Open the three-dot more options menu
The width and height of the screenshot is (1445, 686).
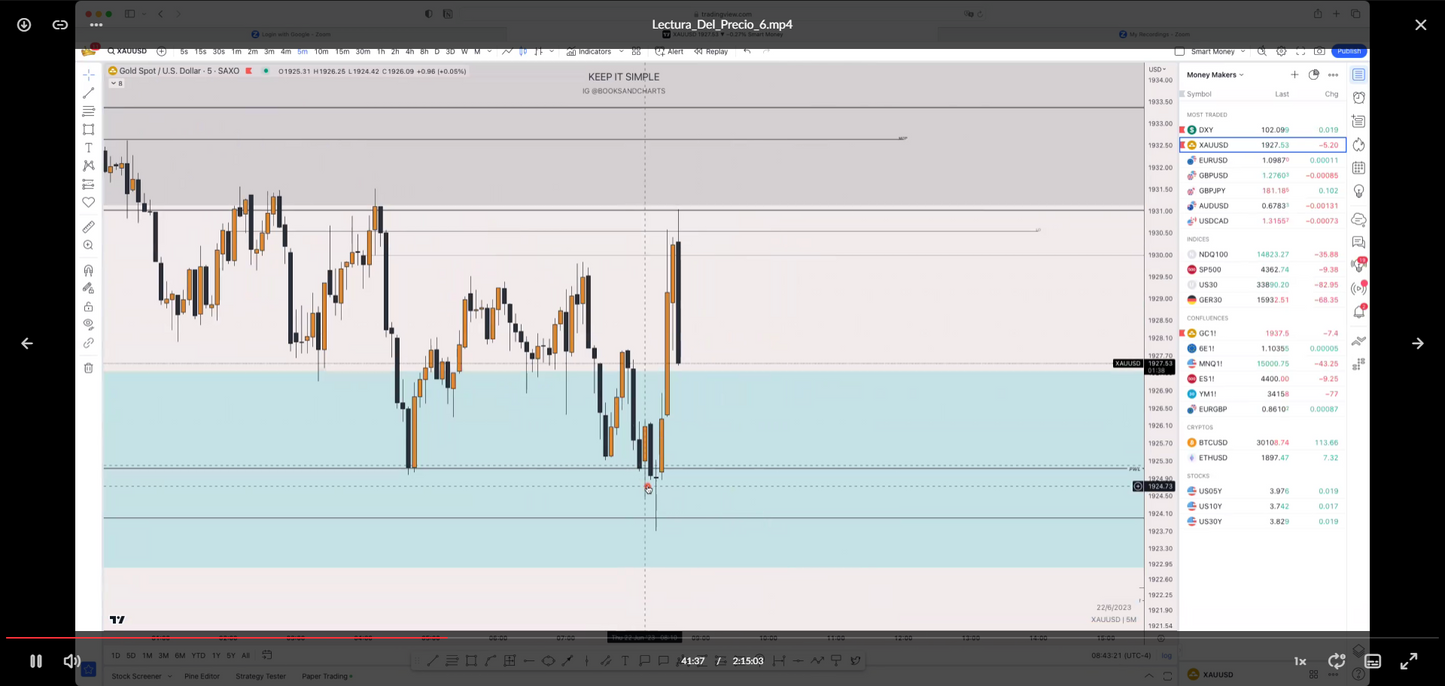click(x=96, y=25)
